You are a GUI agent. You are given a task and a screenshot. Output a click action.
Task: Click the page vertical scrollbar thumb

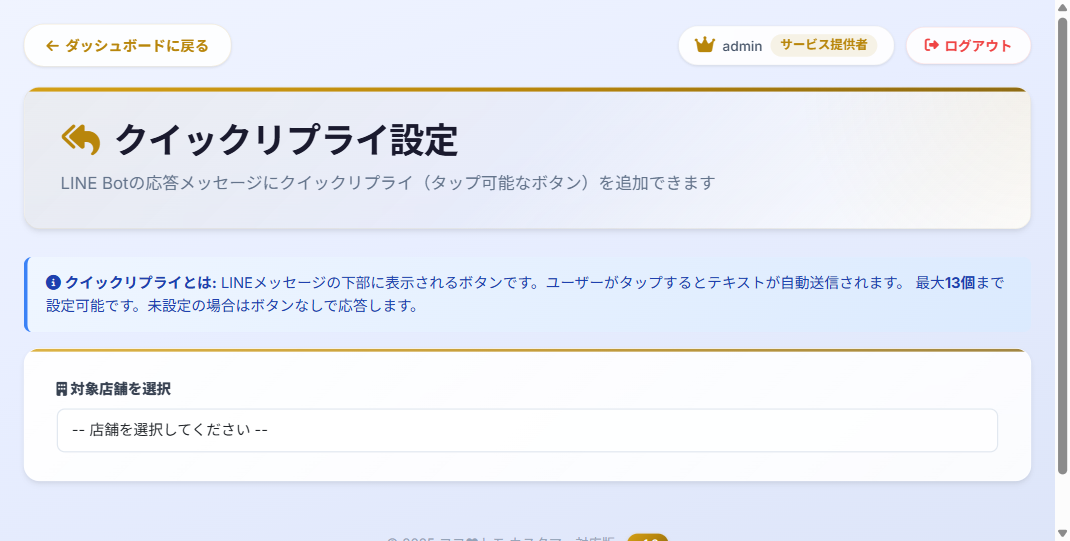[x=1062, y=246]
